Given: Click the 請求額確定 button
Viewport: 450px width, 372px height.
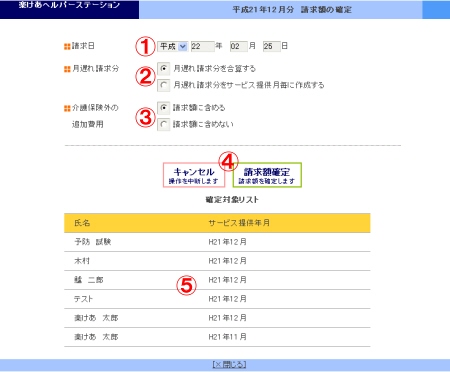Looking at the screenshot, I should (267, 175).
